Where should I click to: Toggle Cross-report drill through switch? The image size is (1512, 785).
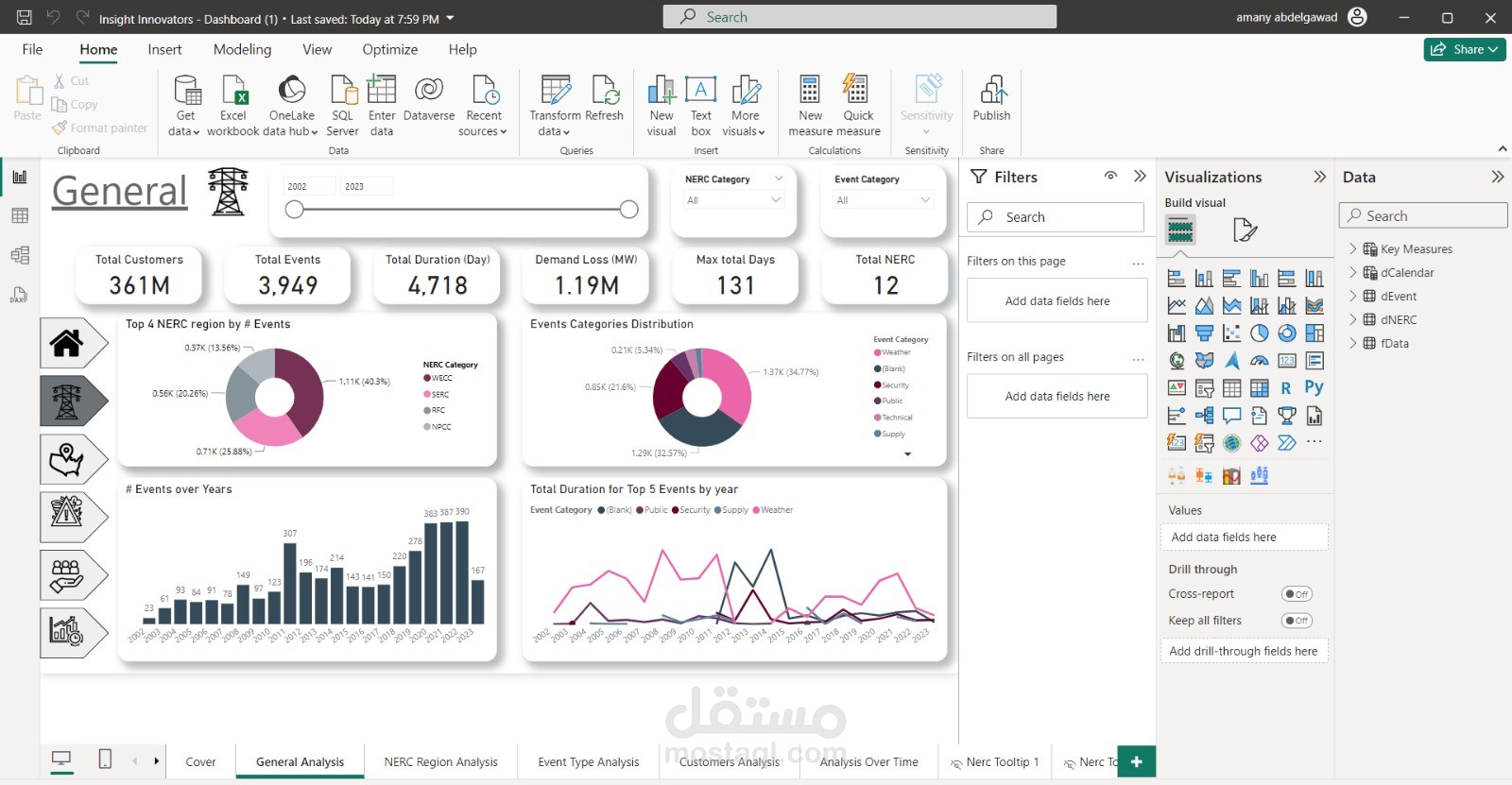[x=1297, y=594]
